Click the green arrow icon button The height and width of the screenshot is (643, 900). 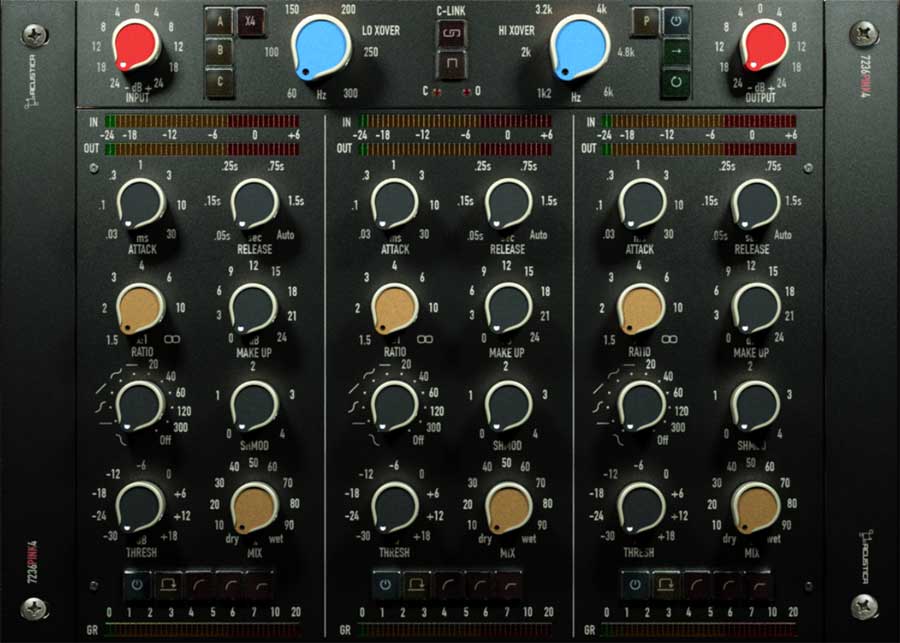[x=677, y=51]
